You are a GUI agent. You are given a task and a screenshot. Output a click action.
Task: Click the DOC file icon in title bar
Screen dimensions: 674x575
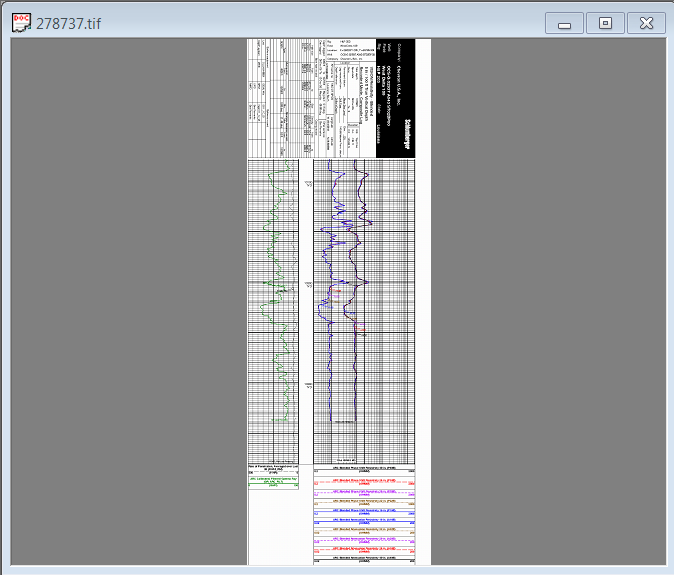click(x=21, y=23)
